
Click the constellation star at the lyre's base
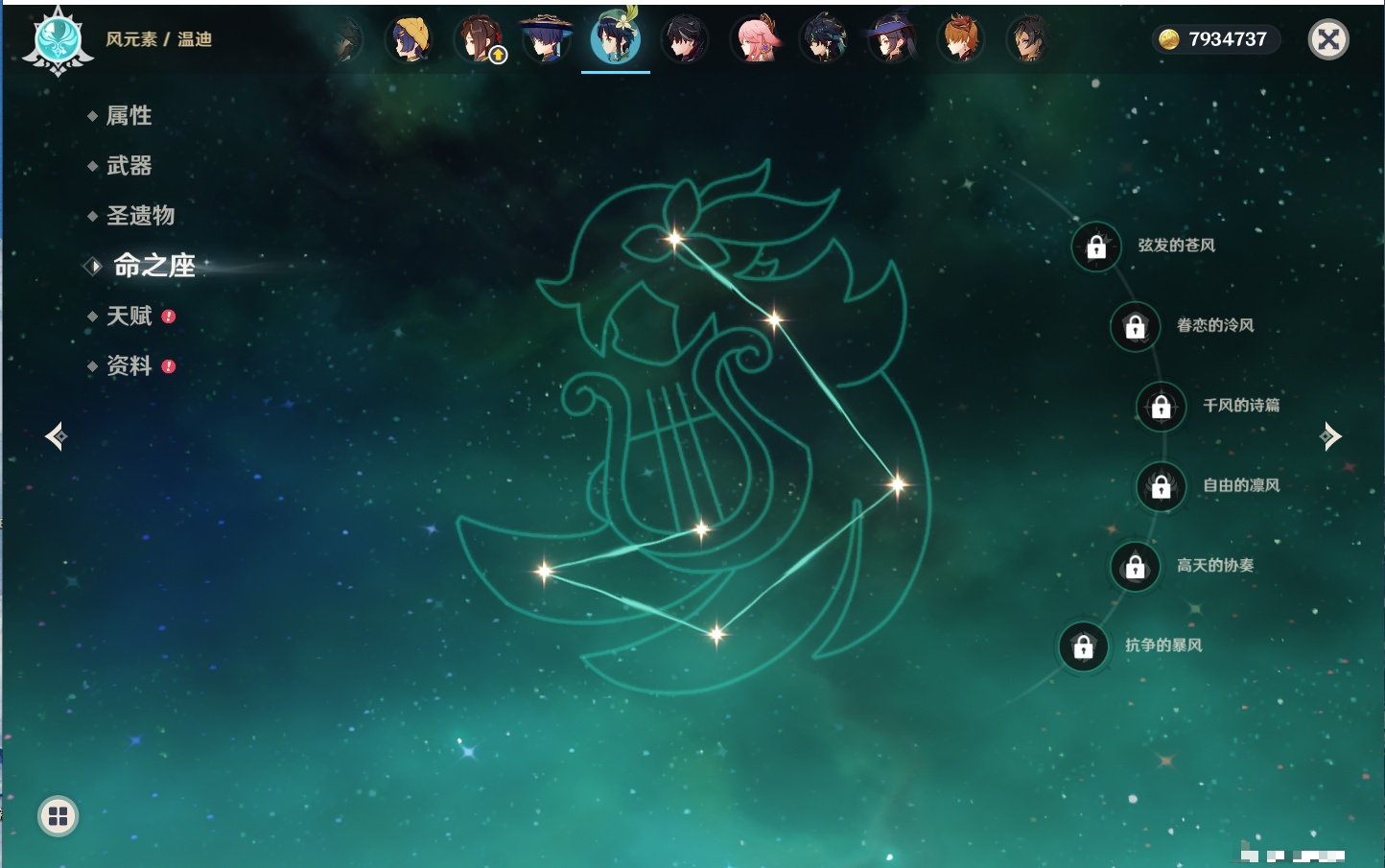pos(701,529)
